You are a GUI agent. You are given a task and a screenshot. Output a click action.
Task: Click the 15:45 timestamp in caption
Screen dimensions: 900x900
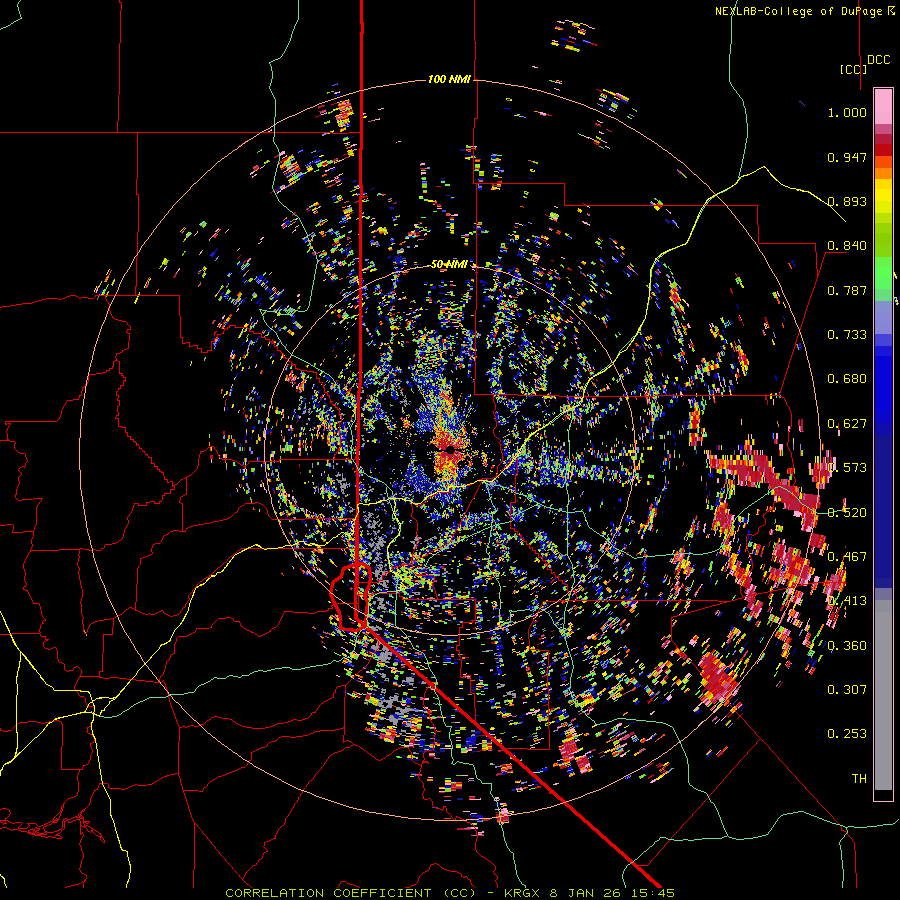tap(655, 893)
